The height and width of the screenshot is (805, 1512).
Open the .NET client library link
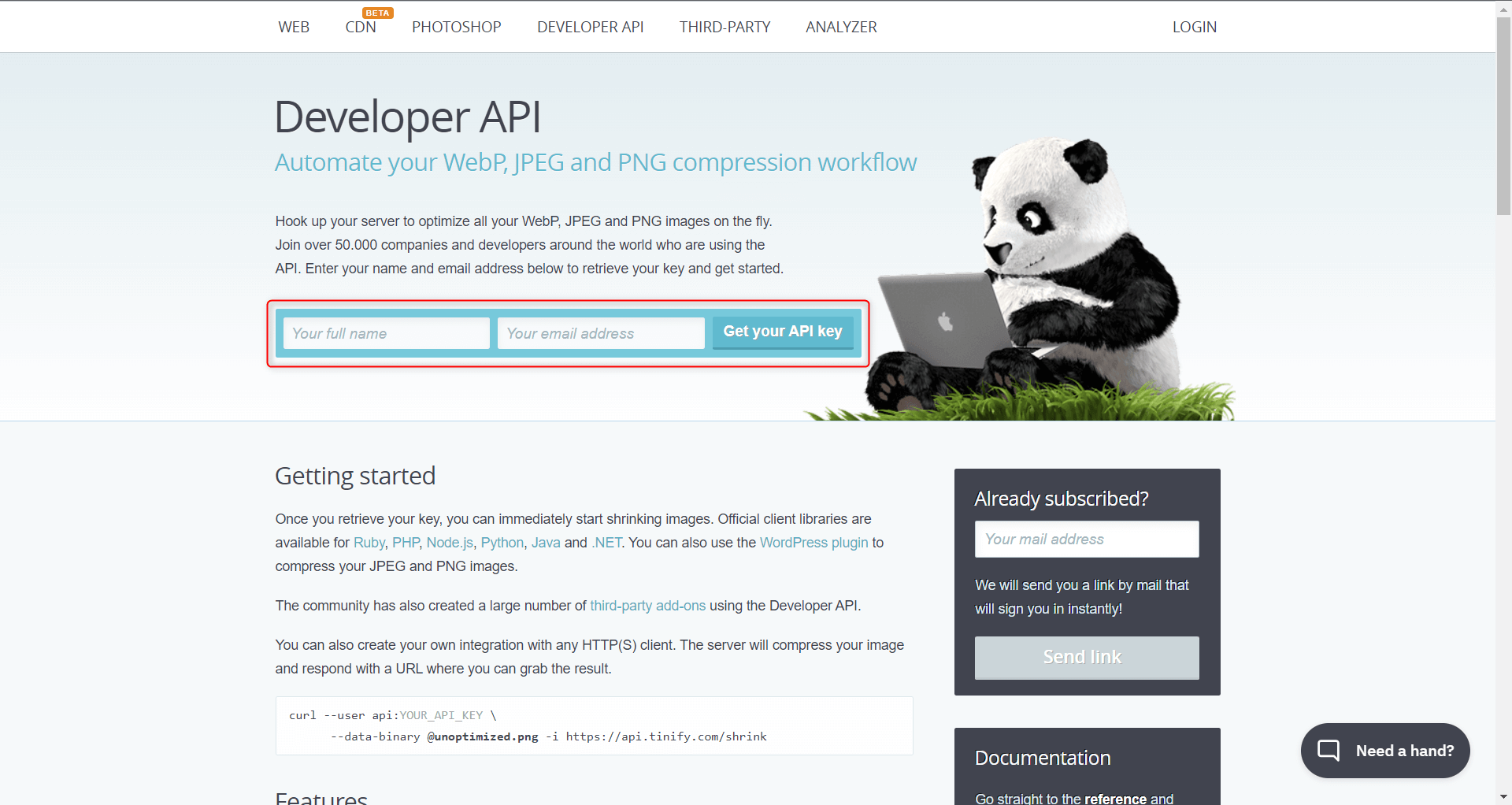click(606, 543)
